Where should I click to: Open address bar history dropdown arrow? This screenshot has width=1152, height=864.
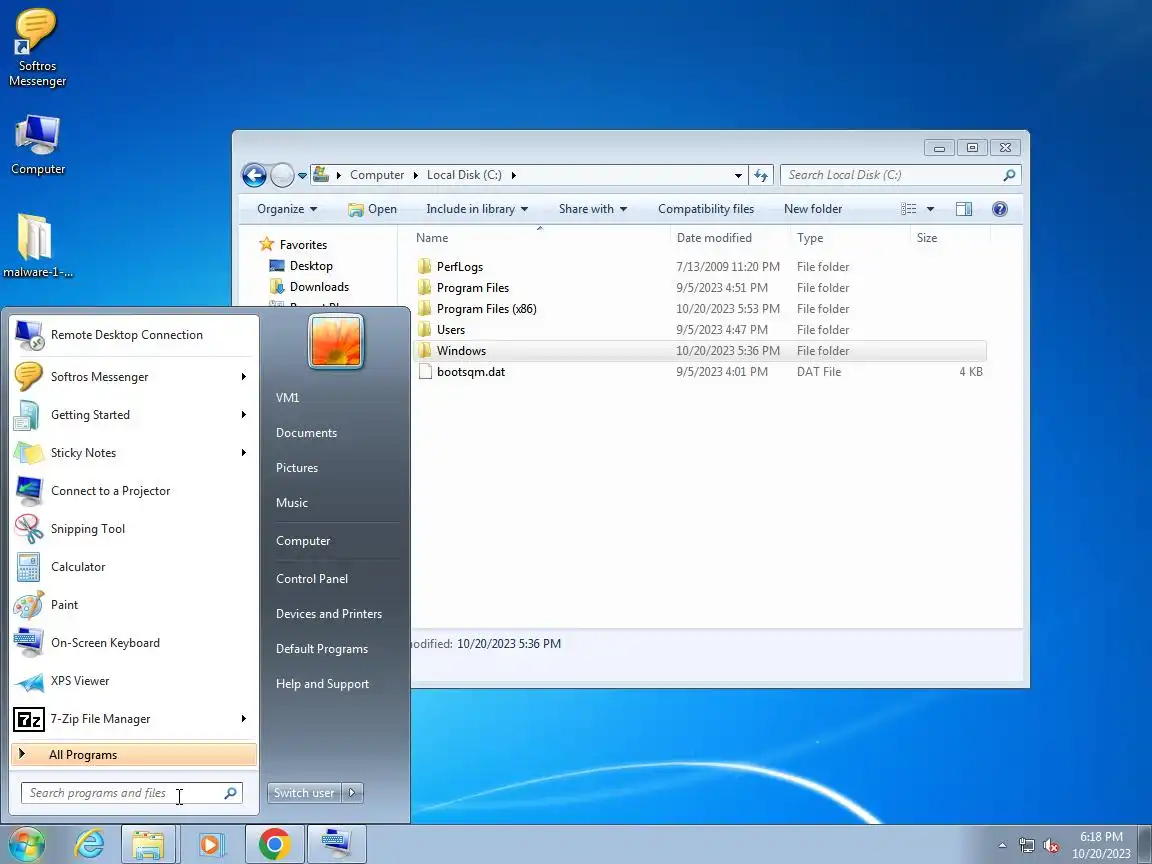coord(738,176)
